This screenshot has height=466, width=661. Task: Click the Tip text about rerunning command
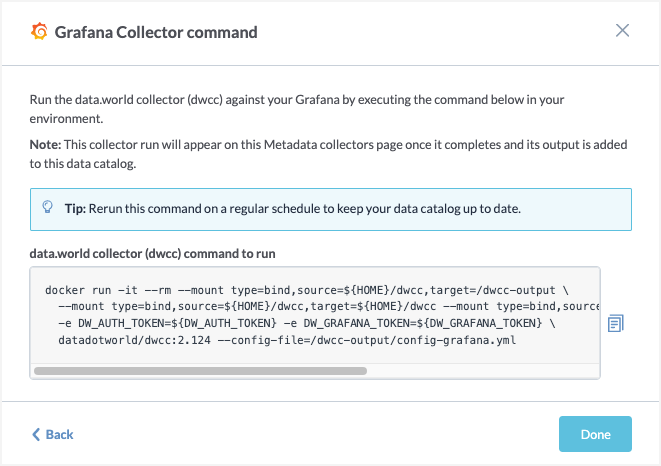click(293, 208)
